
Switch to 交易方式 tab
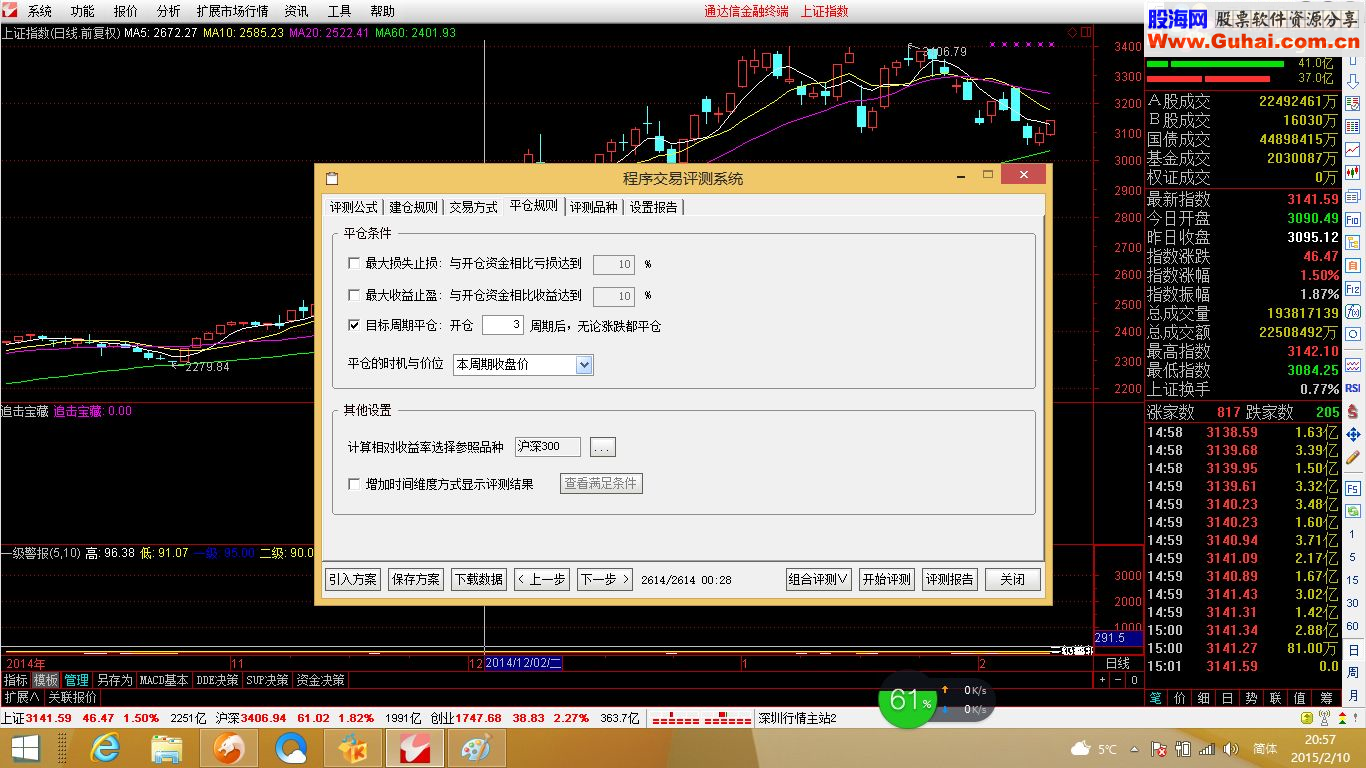(x=473, y=207)
